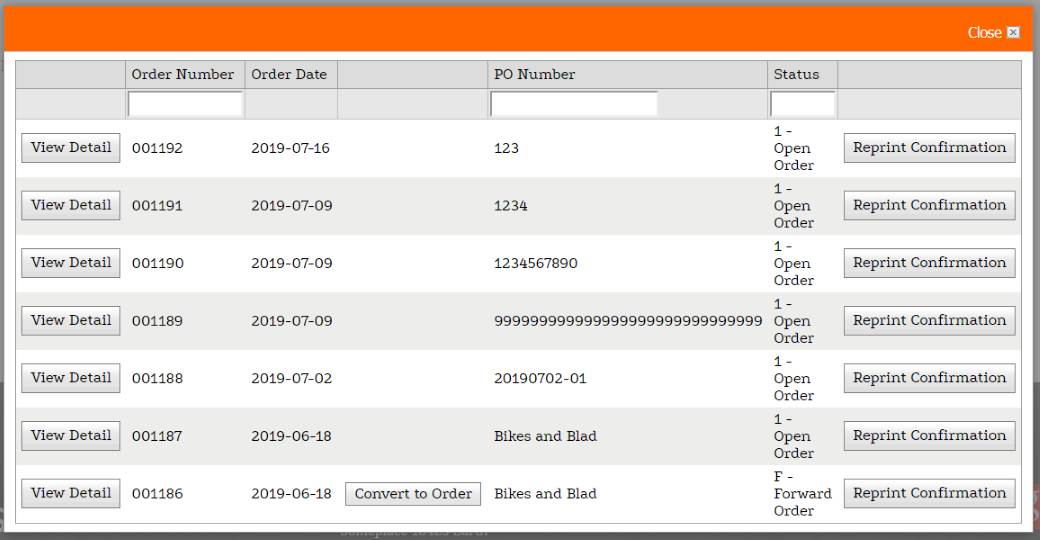Screen dimensions: 1040x540
Task: Show details for order 001189
Action: coord(71,321)
